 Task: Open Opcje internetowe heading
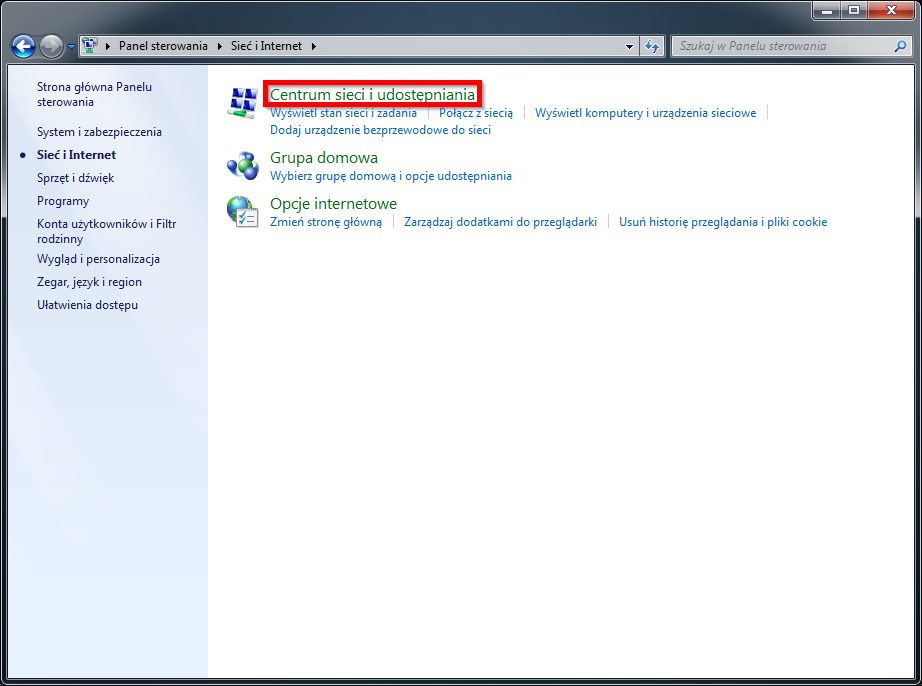pos(333,203)
